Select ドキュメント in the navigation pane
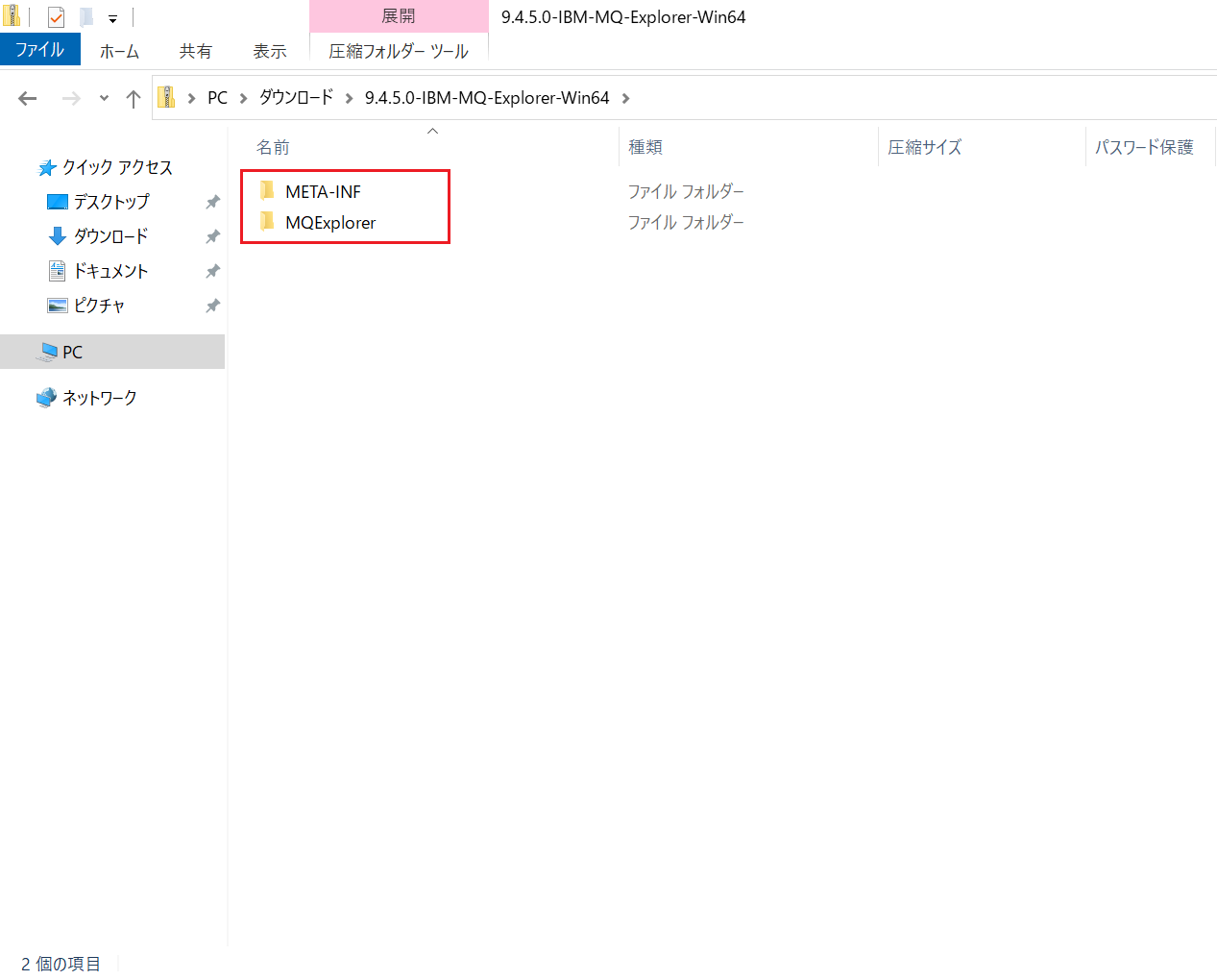The width and height of the screenshot is (1217, 980). [x=111, y=271]
